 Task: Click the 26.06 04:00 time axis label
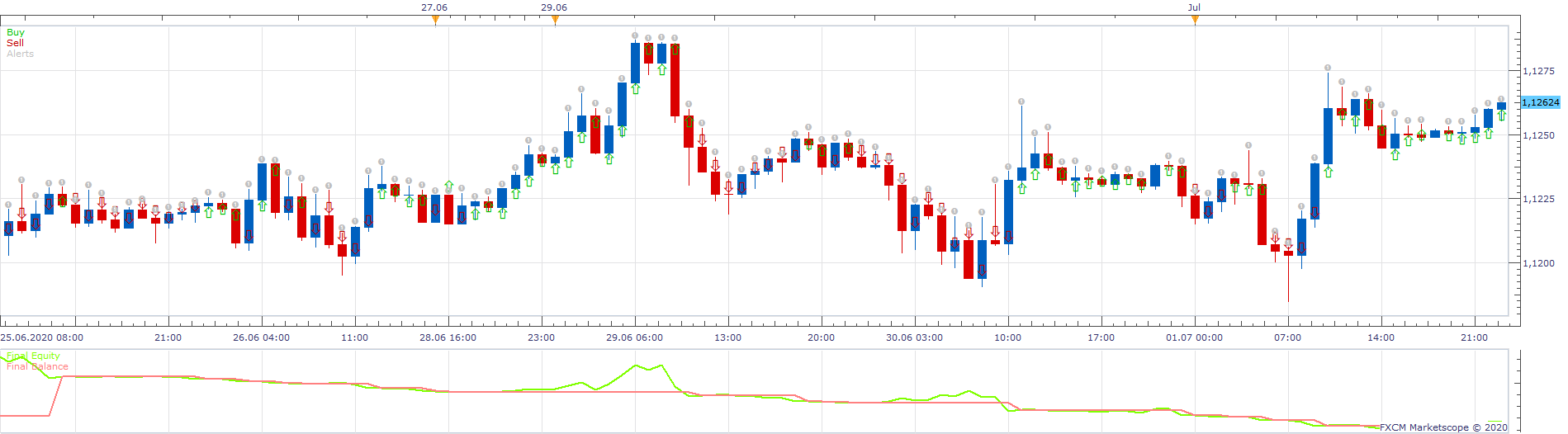[x=261, y=337]
